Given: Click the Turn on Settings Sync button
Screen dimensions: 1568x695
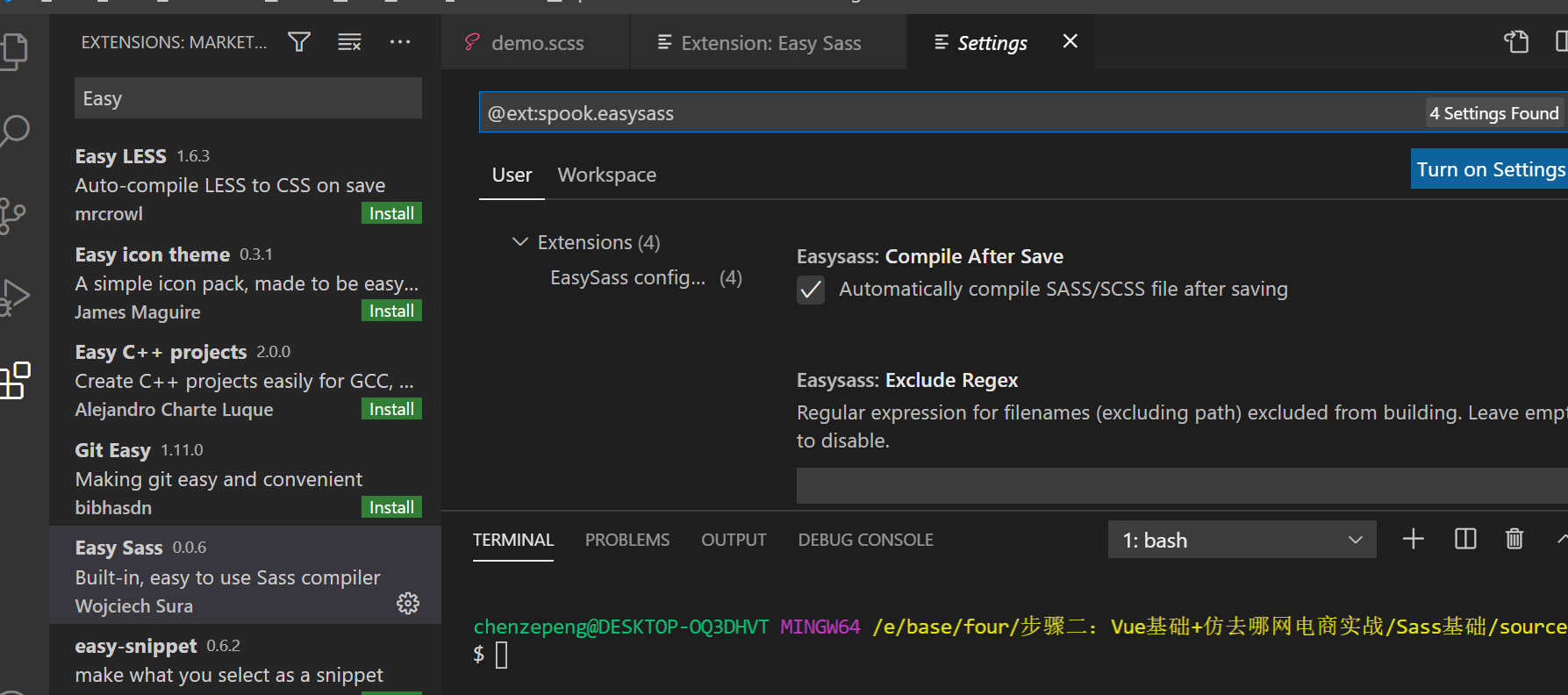Looking at the screenshot, I should [1489, 169].
